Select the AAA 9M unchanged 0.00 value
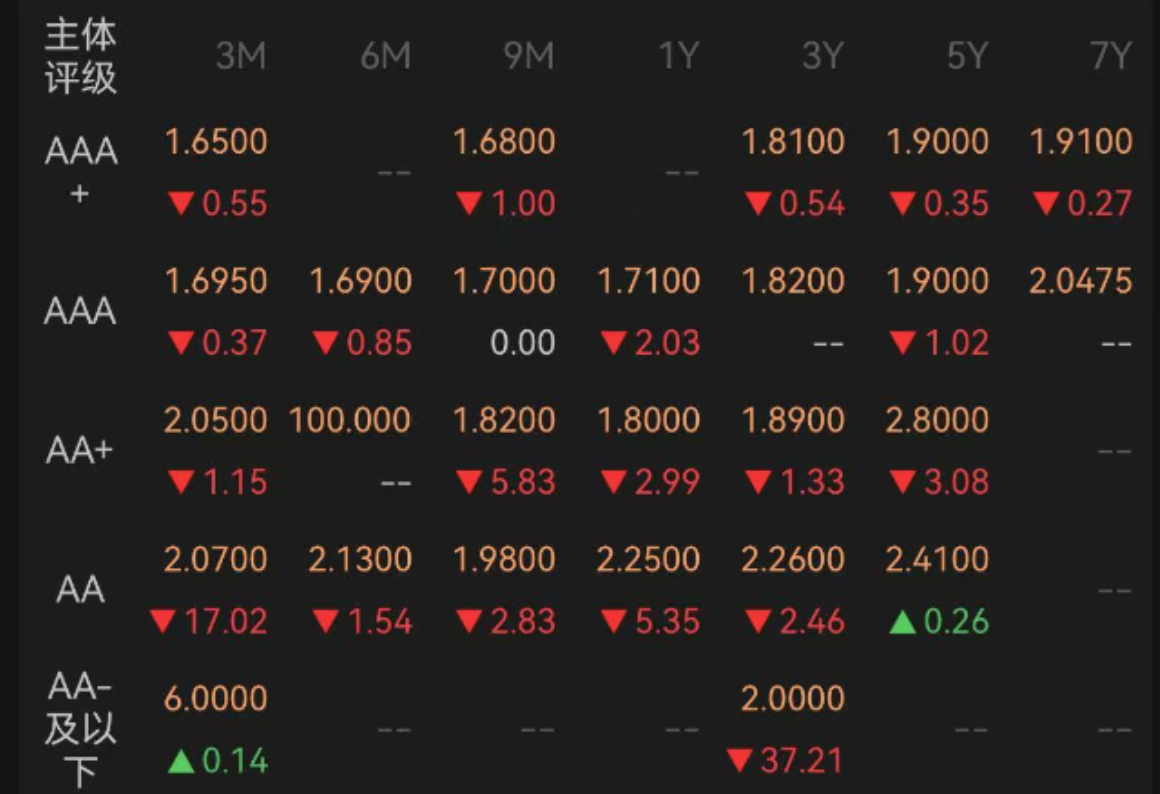The width and height of the screenshot is (1160, 794). 522,343
